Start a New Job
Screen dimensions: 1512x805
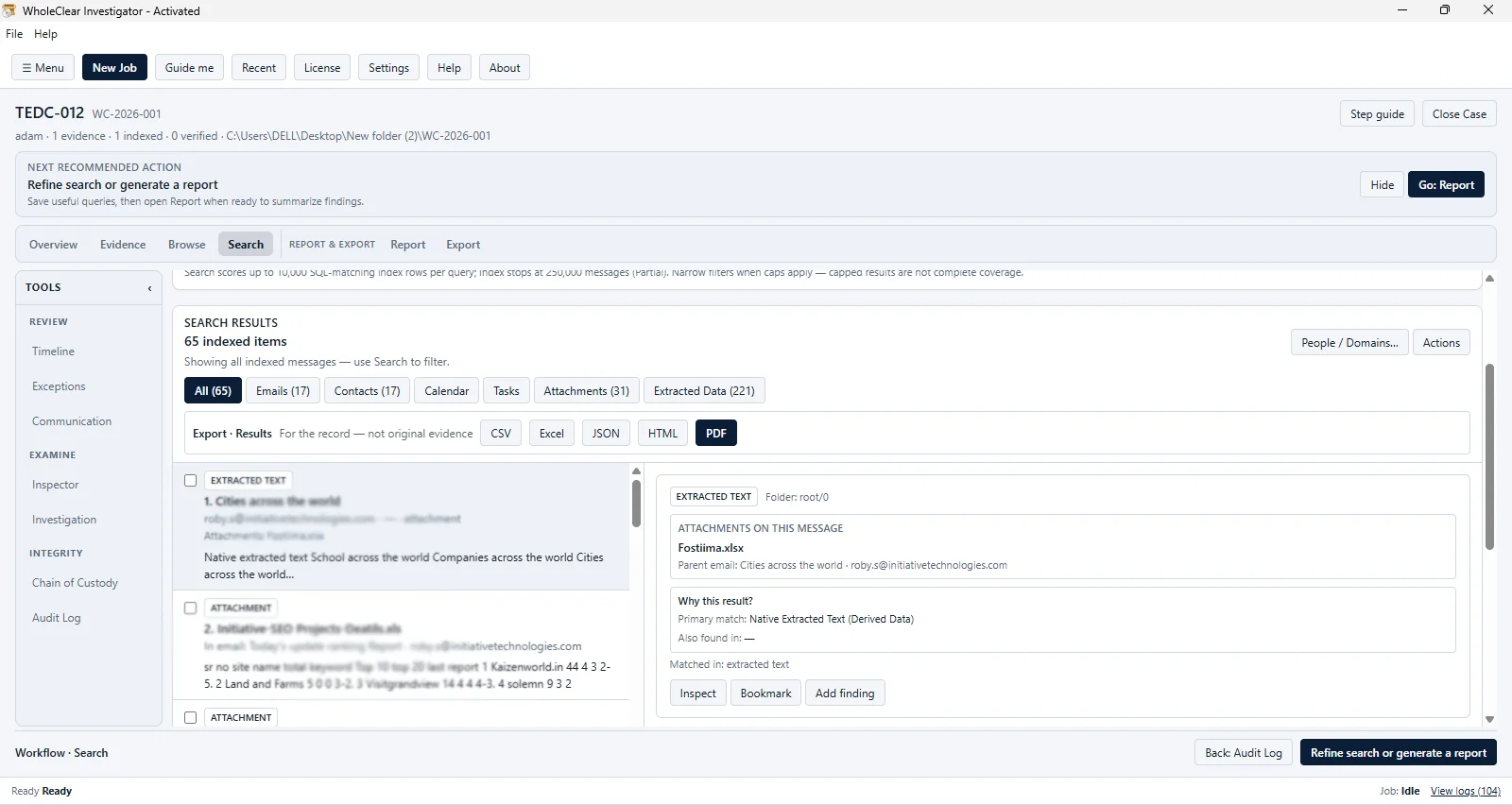pos(114,68)
